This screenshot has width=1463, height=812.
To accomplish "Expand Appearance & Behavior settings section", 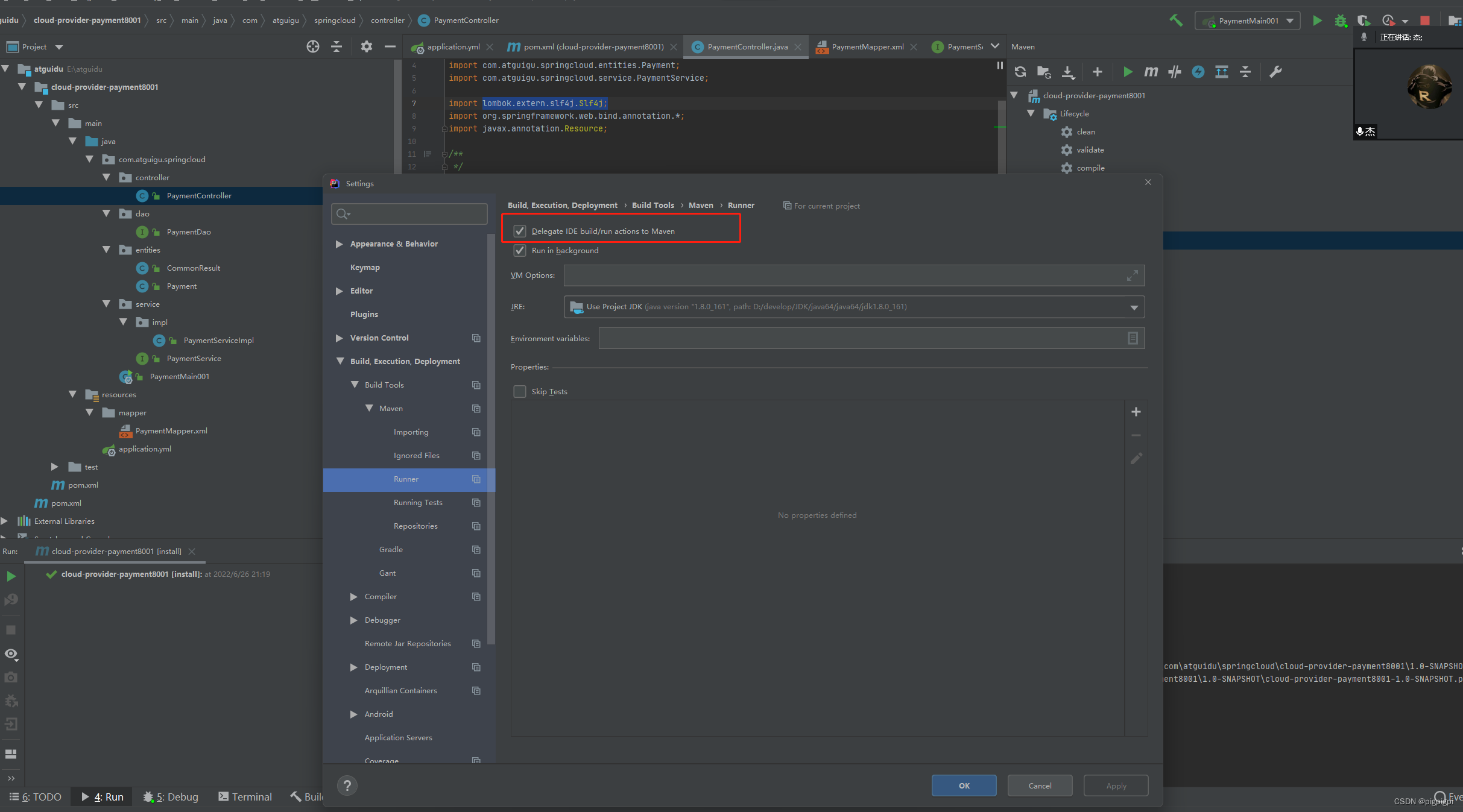I will 339,244.
